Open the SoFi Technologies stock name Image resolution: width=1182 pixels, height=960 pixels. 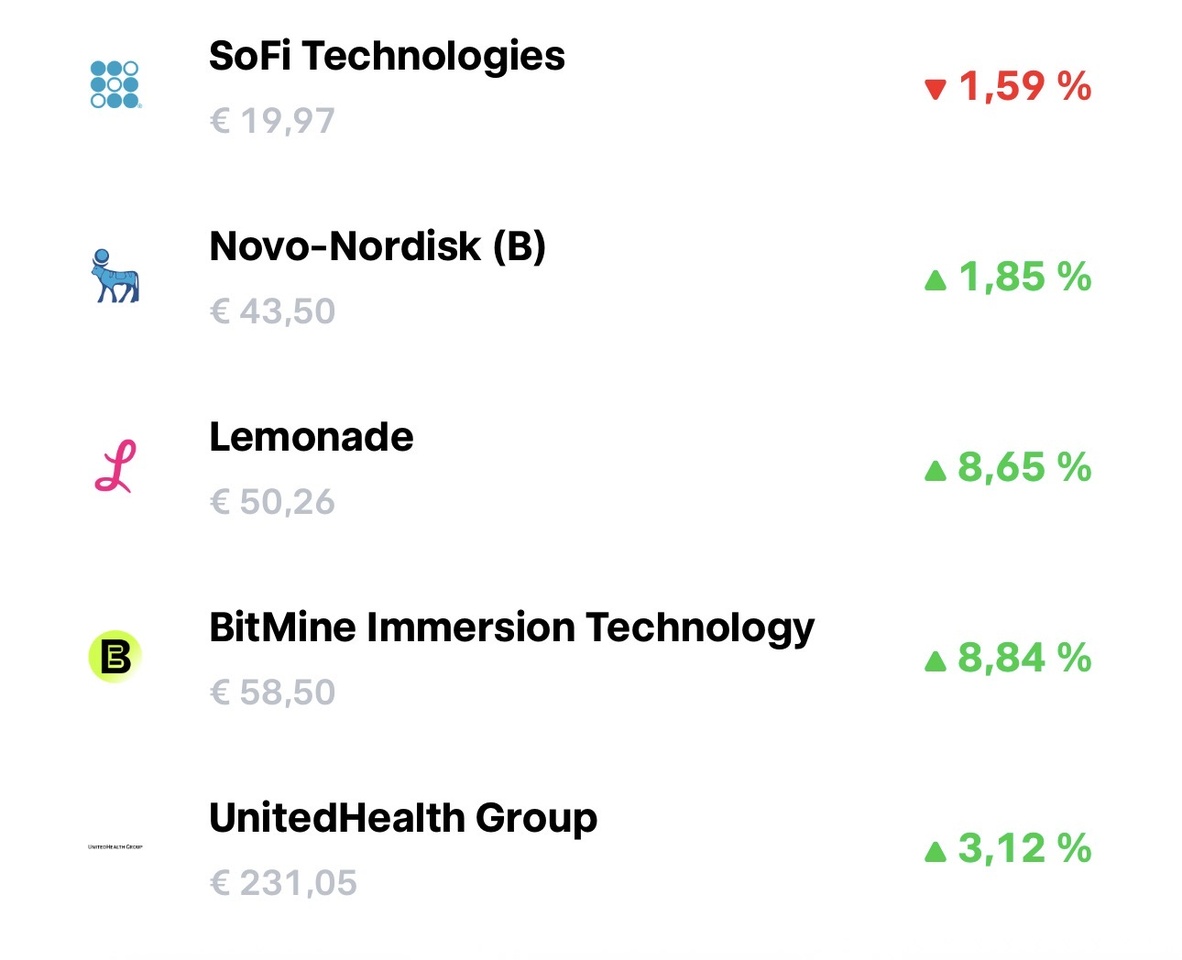[387, 57]
